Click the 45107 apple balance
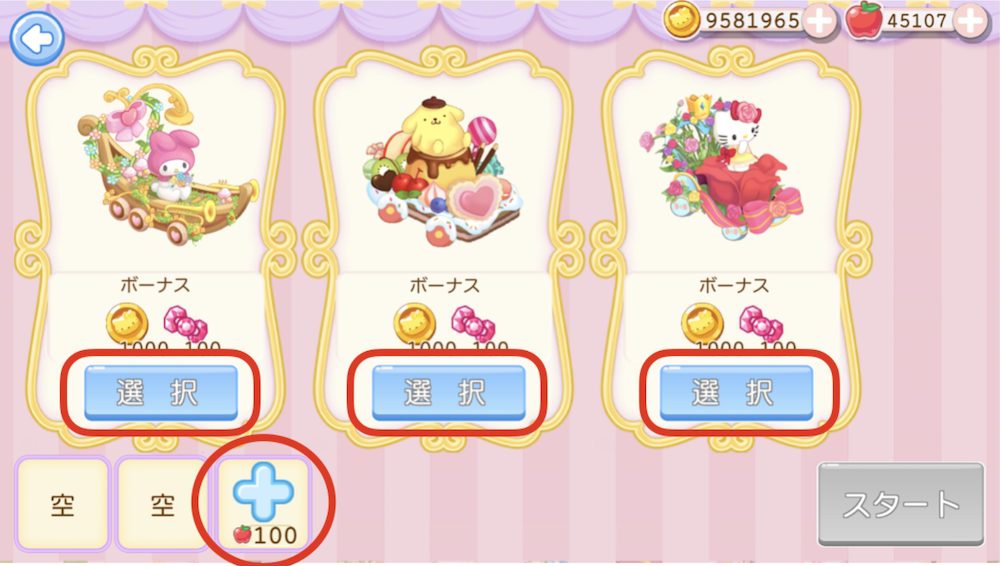Screen dimensions: 1000x566 pyautogui.click(x=917, y=21)
